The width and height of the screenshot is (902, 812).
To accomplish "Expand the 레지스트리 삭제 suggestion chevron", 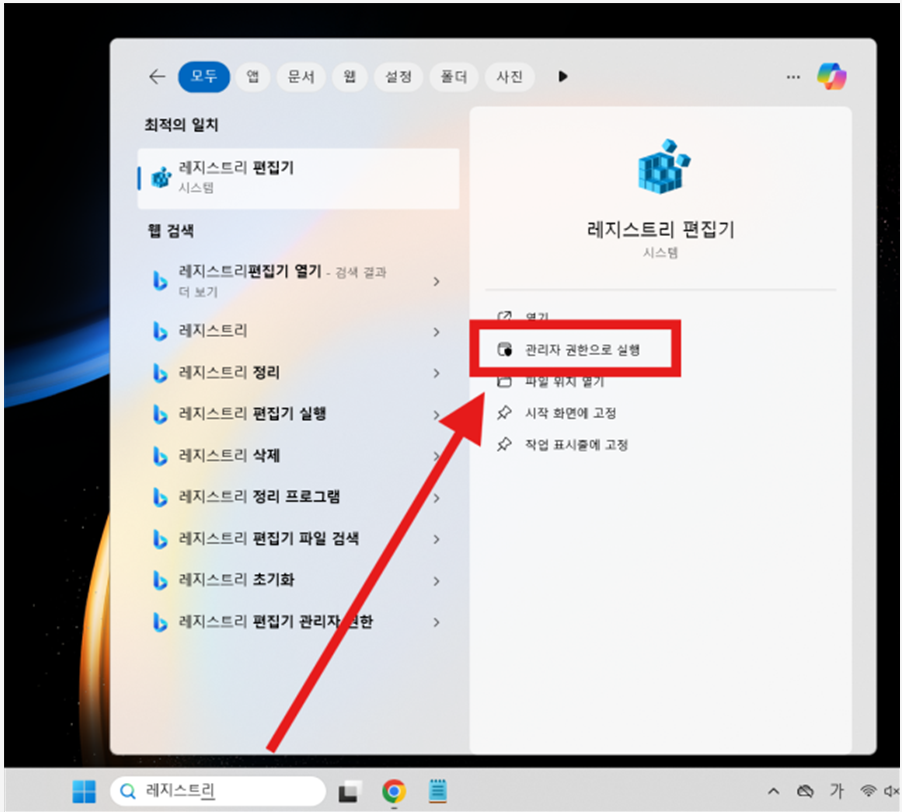I will (437, 454).
